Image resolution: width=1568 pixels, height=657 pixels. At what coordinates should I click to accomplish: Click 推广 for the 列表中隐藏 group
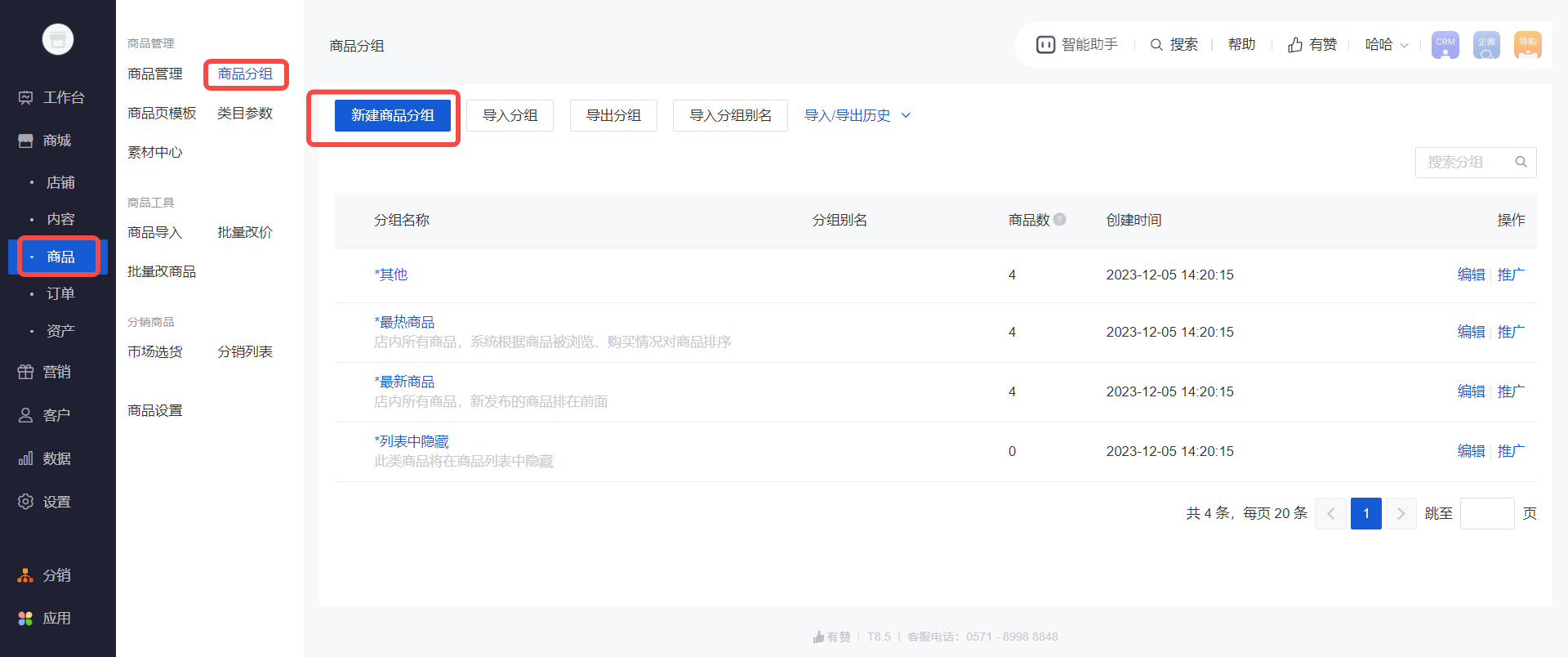coord(1510,451)
